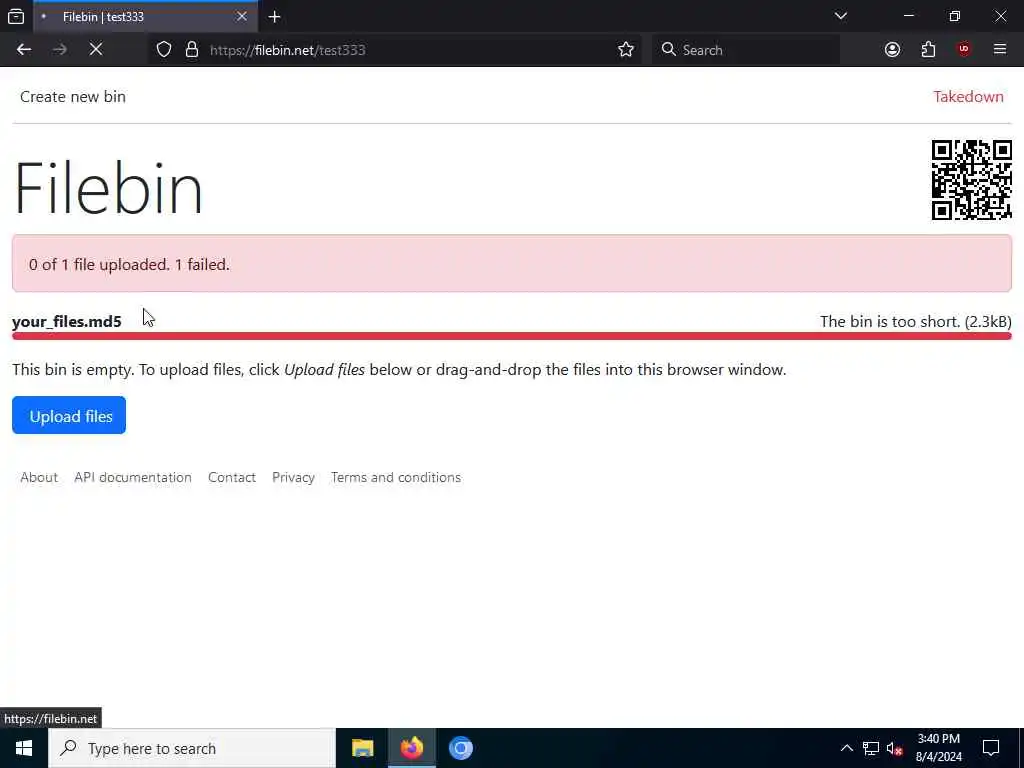Show hidden system tray icons
This screenshot has height=768, width=1024.
(846, 748)
